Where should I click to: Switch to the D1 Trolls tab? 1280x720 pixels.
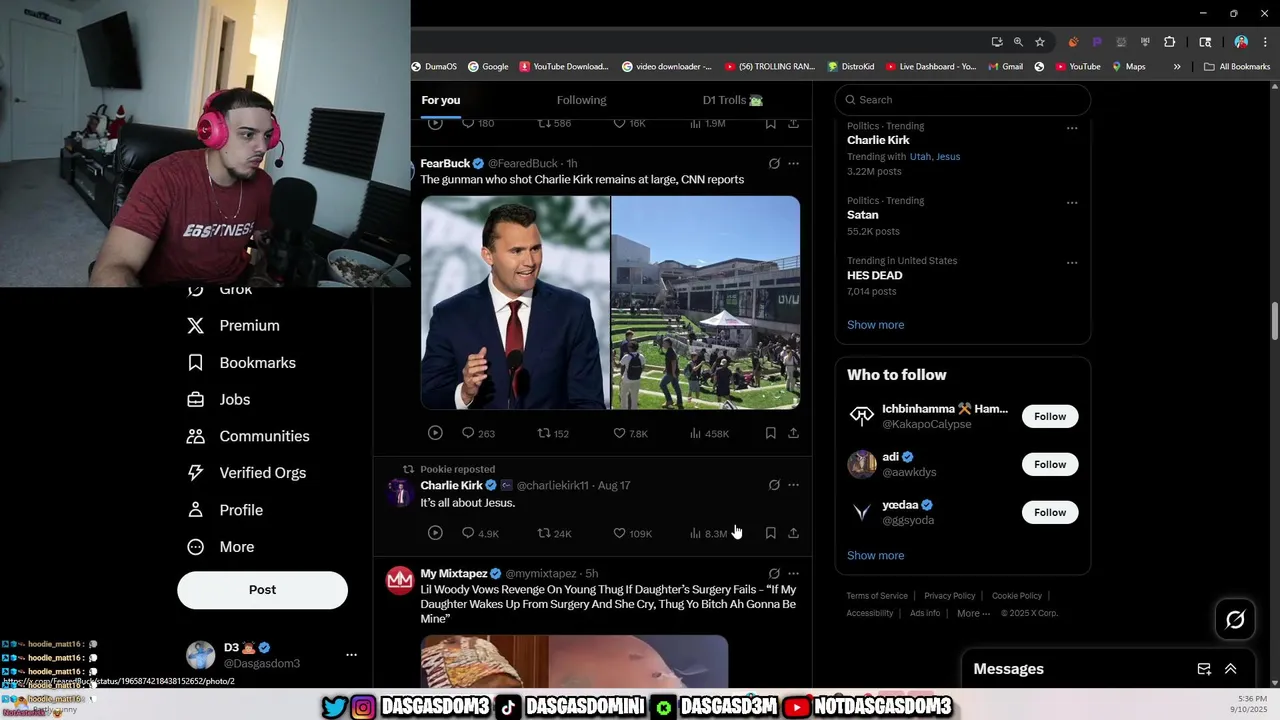(733, 100)
